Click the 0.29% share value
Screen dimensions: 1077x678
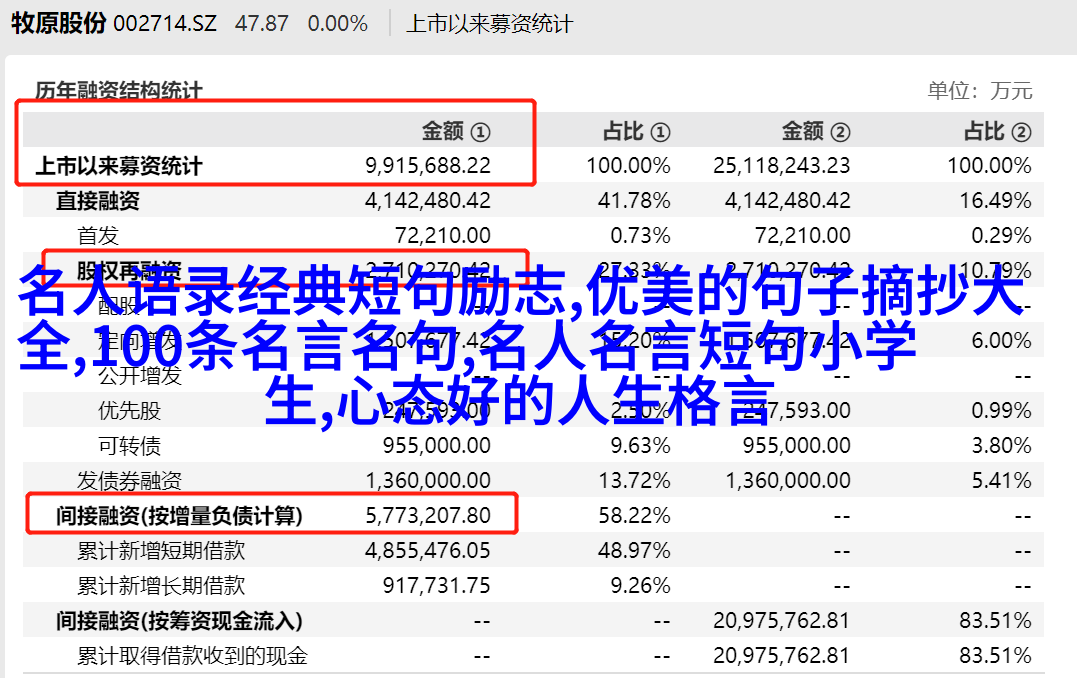pyautogui.click(x=1001, y=236)
